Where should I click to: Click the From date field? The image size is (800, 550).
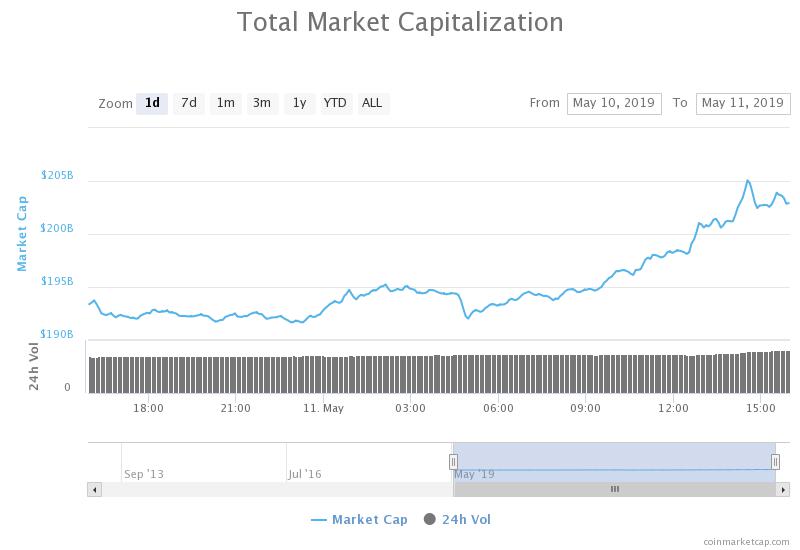614,103
